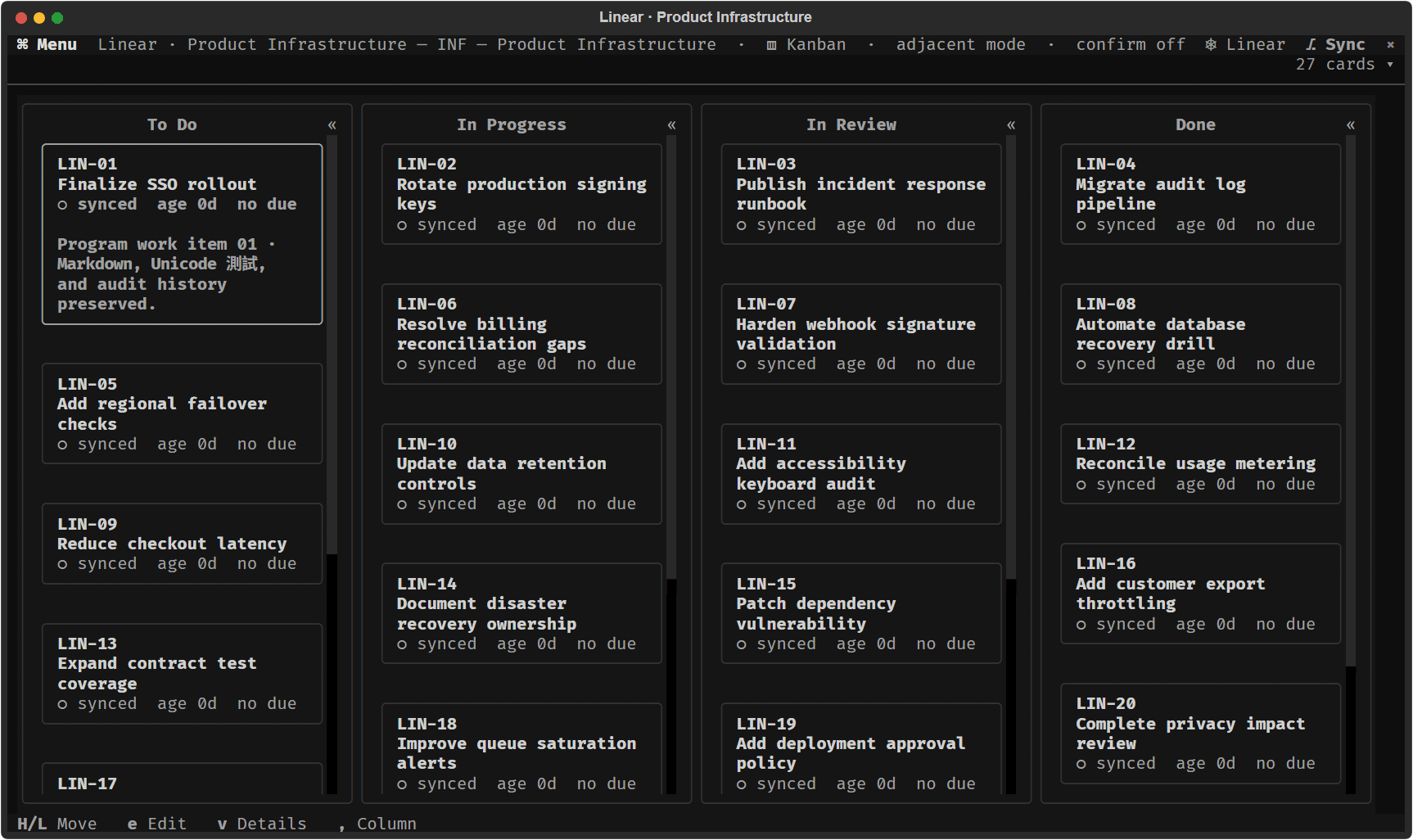Select card LIN-09 Reduce checkout latency
Screen dimensions: 1413x840
tap(182, 544)
